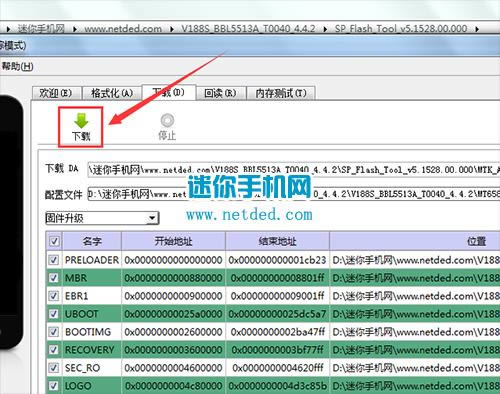Select the LOGO name cell
Viewport: 500px width, 394px height.
[x=92, y=386]
